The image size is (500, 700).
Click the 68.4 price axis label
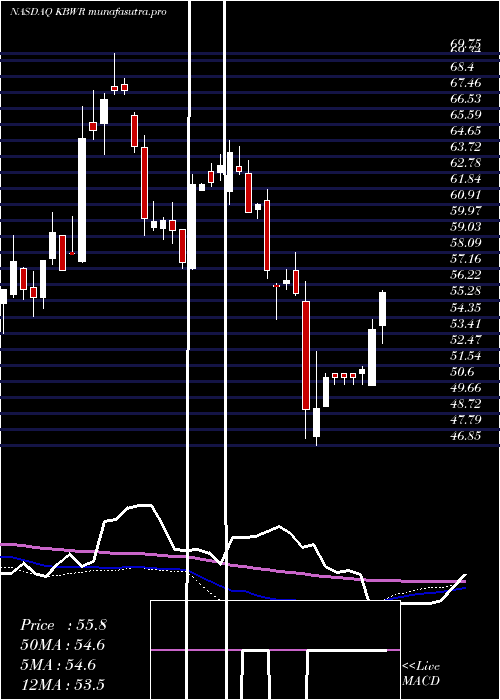click(462, 67)
